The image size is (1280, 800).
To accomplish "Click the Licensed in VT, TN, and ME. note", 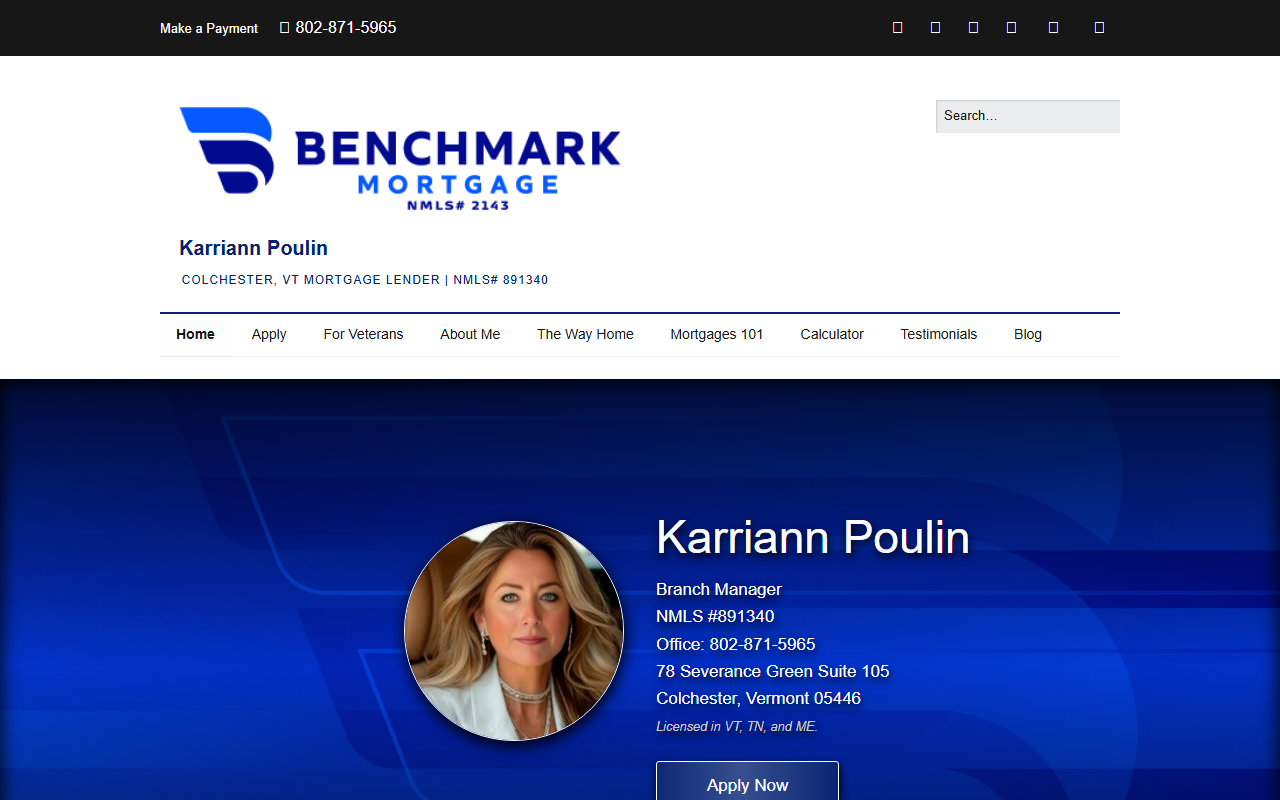I will tap(737, 727).
